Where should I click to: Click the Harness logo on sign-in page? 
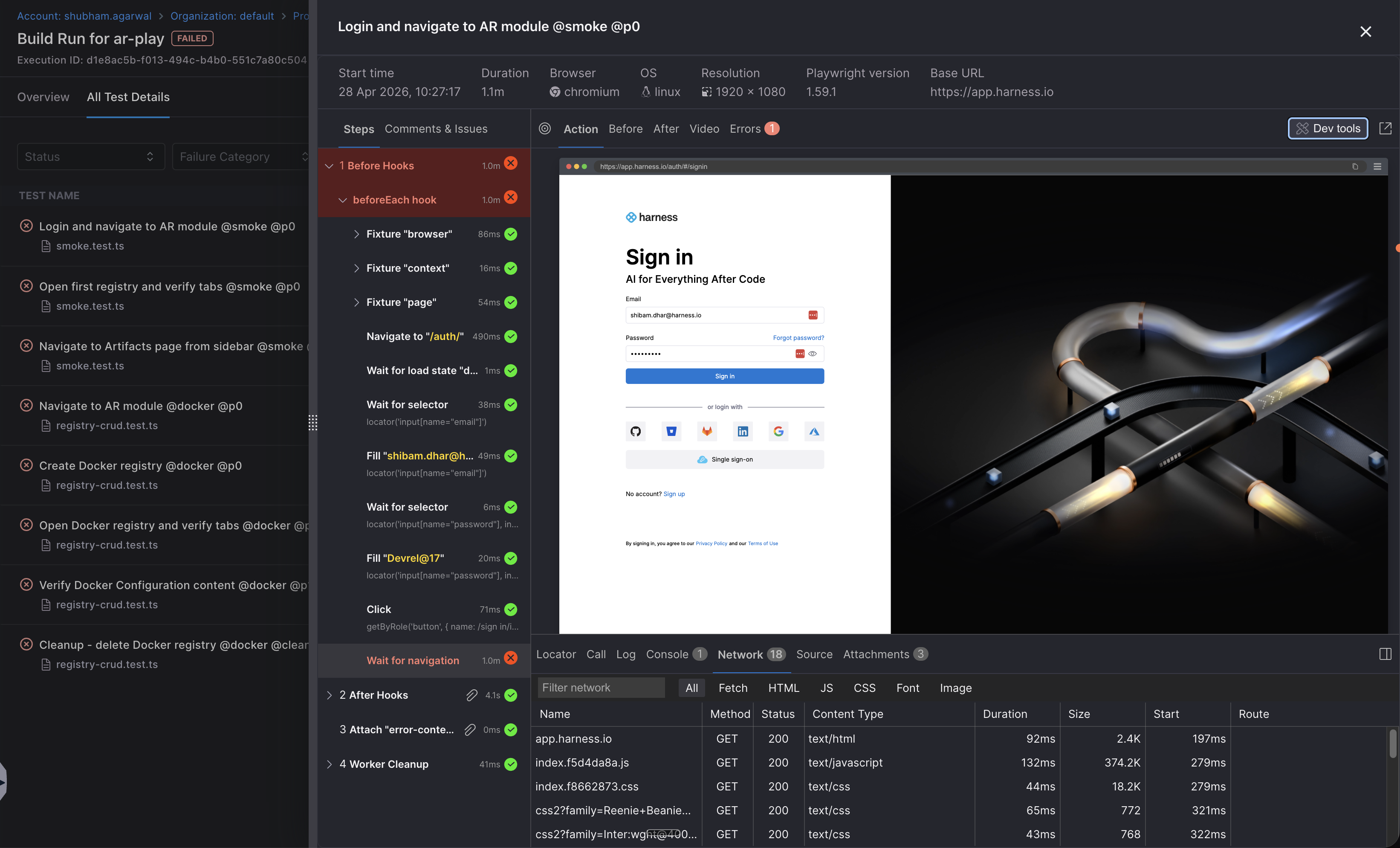(x=652, y=217)
